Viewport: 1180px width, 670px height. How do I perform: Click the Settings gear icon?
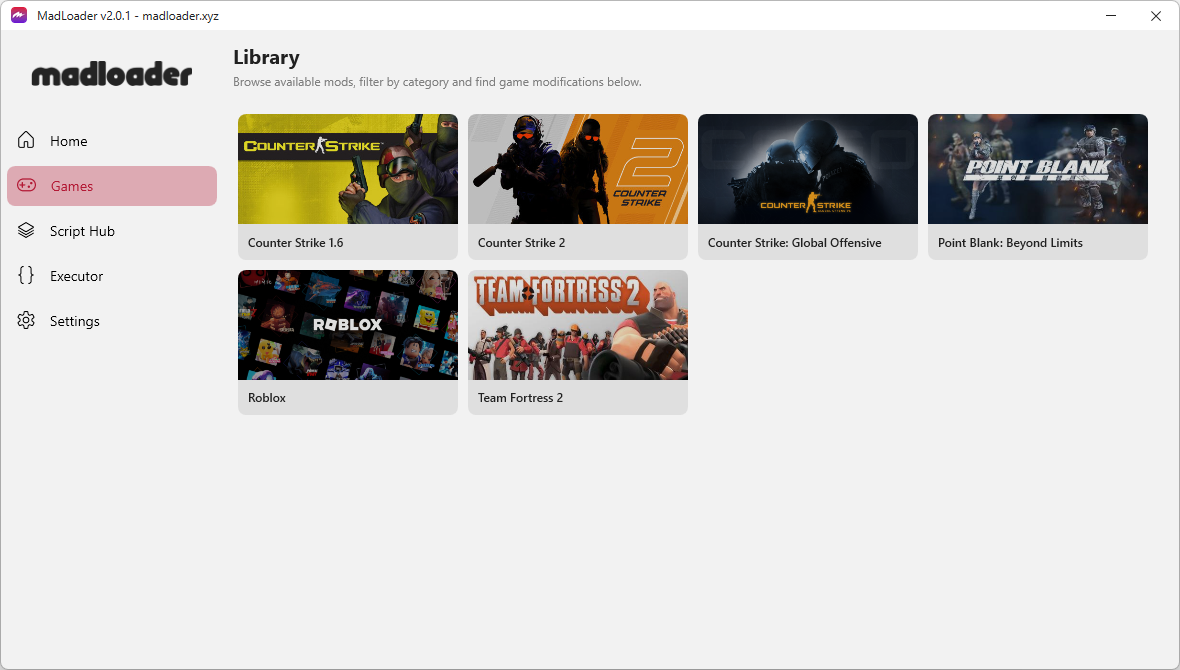(x=27, y=321)
